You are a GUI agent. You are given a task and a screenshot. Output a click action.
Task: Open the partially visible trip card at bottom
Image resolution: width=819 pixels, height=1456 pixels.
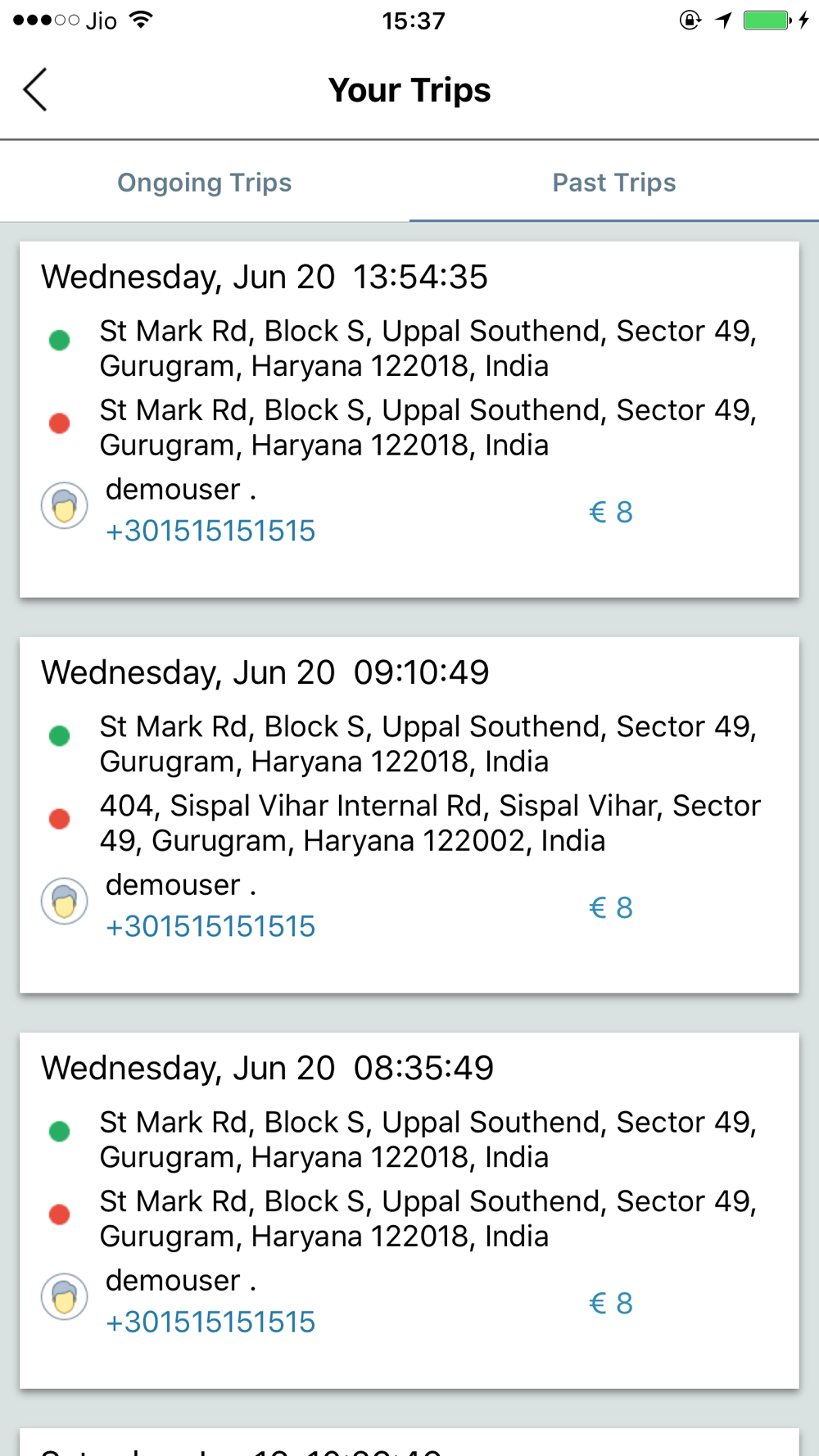pos(409,1442)
